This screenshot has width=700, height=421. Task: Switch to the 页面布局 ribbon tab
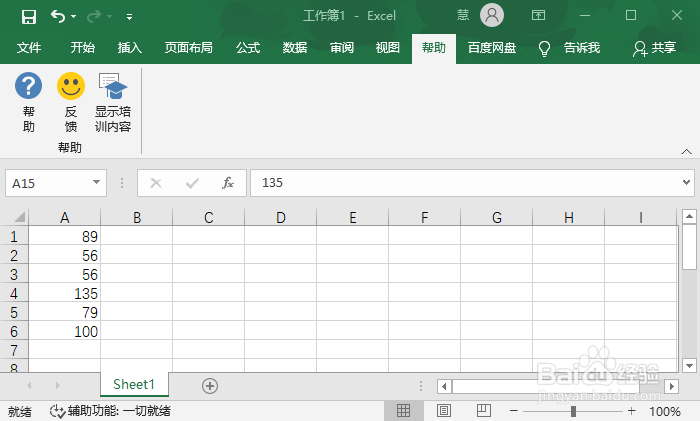(188, 47)
